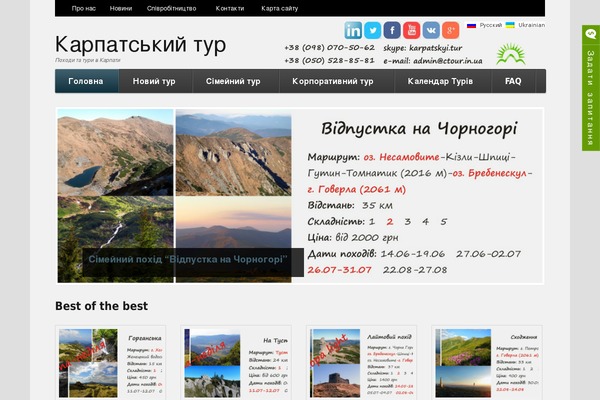Open the Сходження tour card
The height and width of the screenshot is (400, 600).
[x=487, y=363]
